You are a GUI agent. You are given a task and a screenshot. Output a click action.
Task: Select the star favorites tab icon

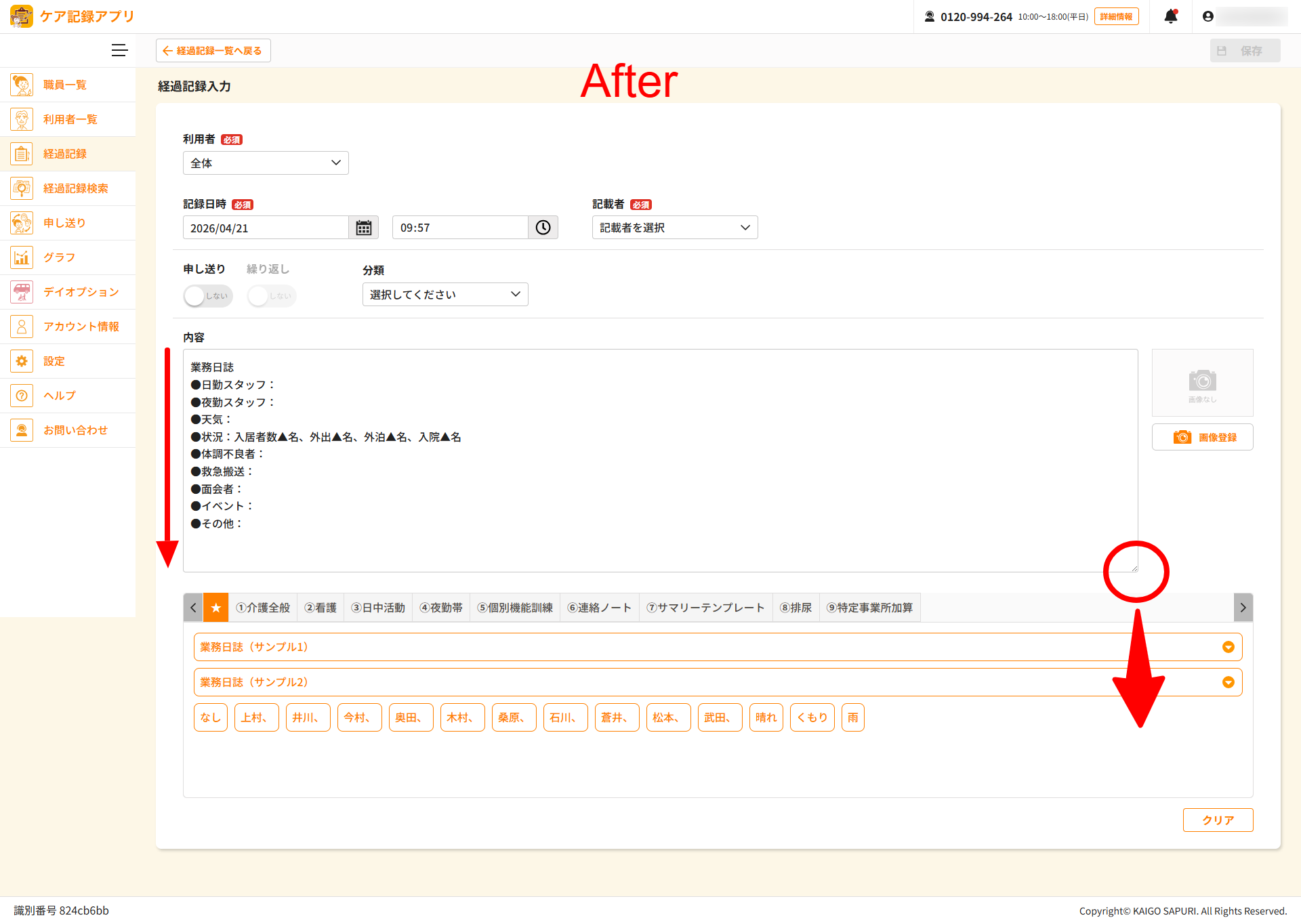coord(216,608)
